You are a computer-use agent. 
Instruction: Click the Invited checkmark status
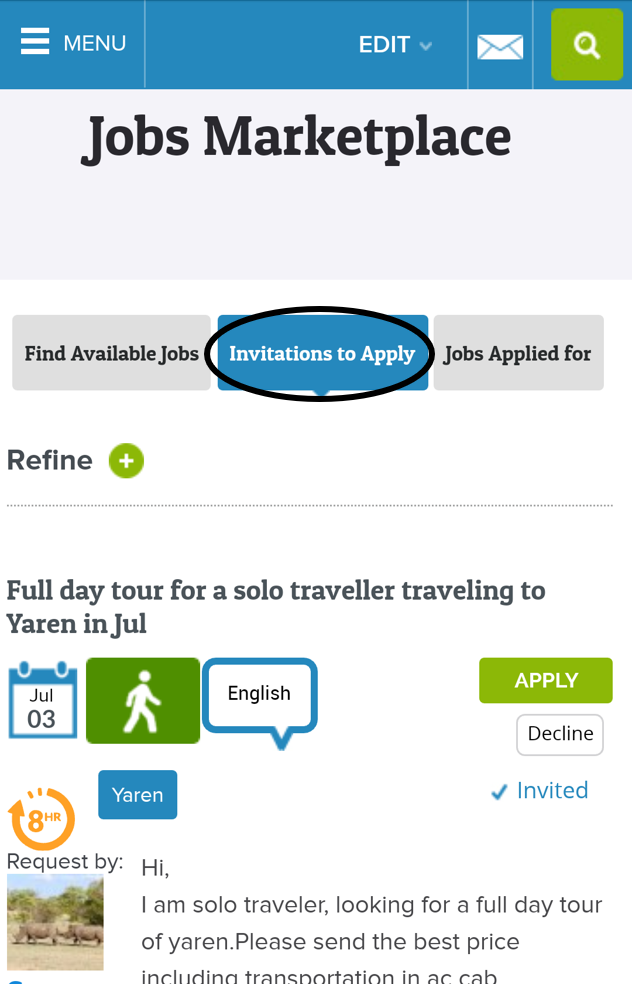539,791
